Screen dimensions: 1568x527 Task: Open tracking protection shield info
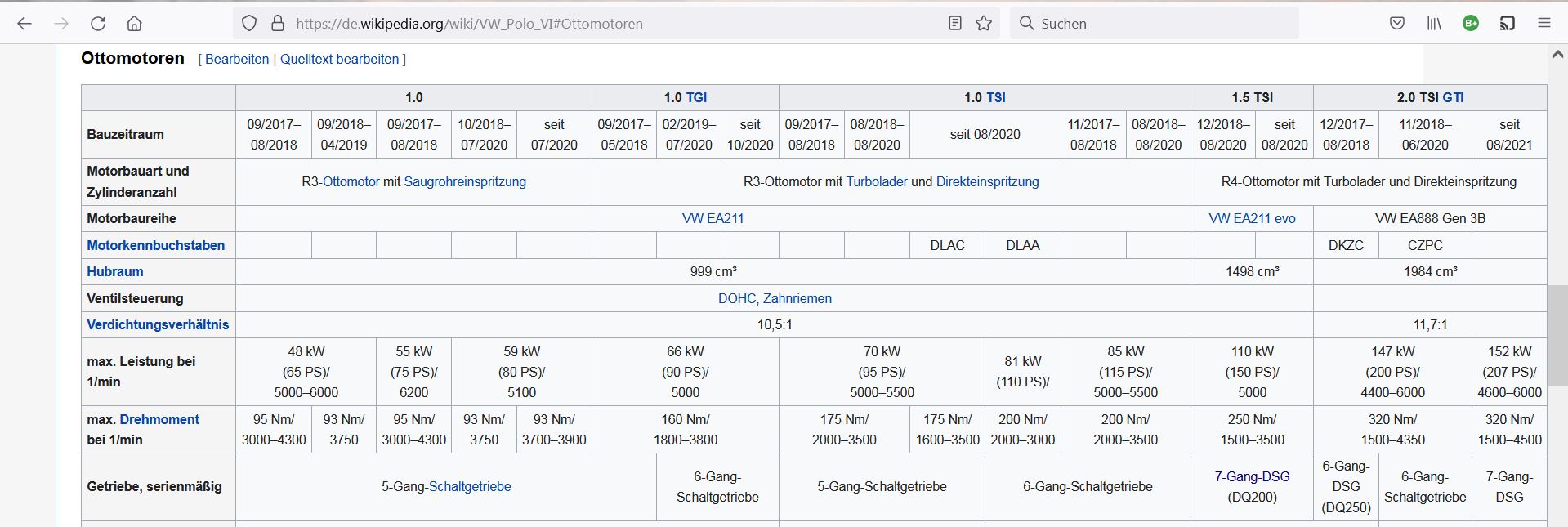pos(249,24)
